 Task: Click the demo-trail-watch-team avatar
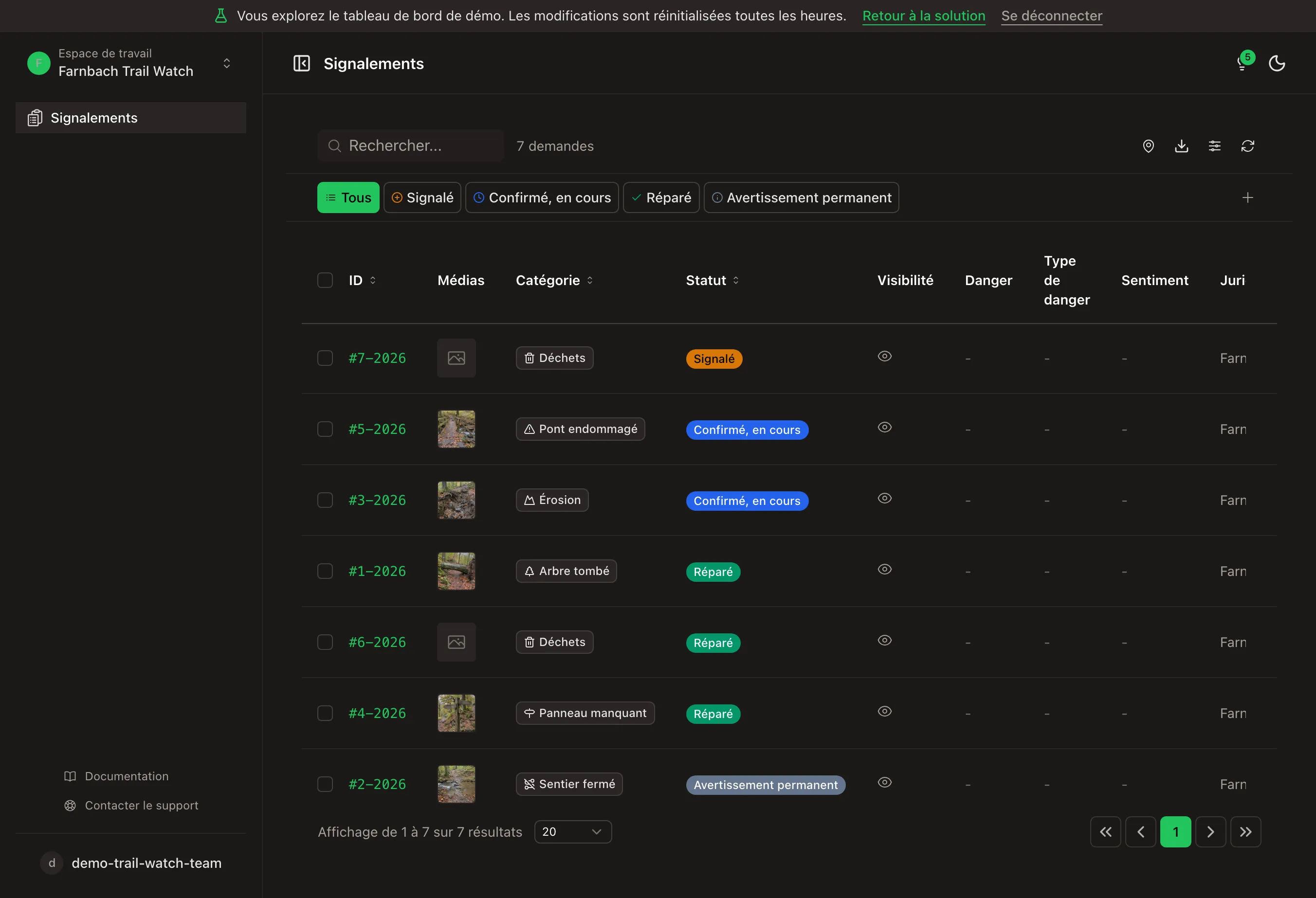click(52, 863)
